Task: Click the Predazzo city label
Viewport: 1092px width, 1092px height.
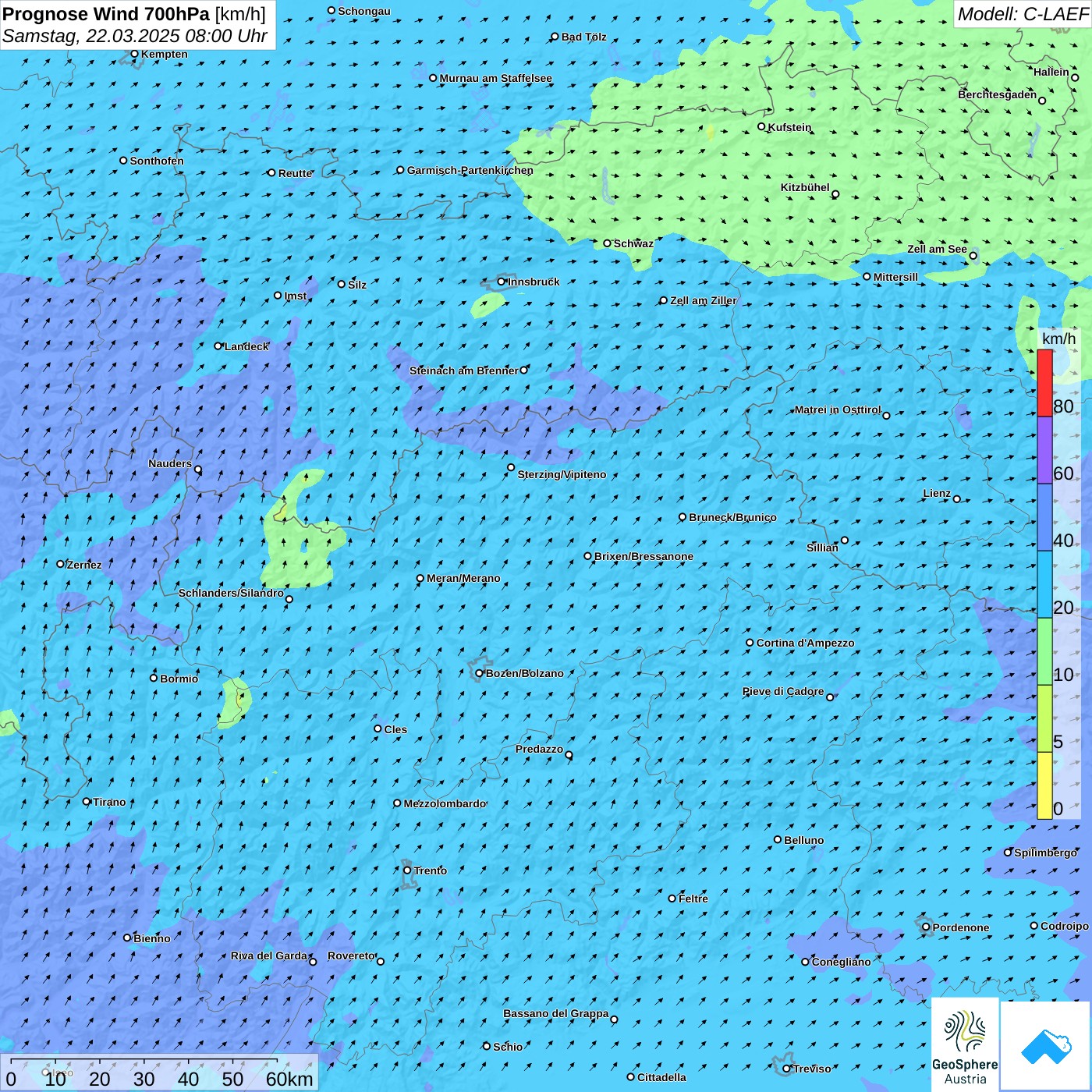Action: click(539, 749)
